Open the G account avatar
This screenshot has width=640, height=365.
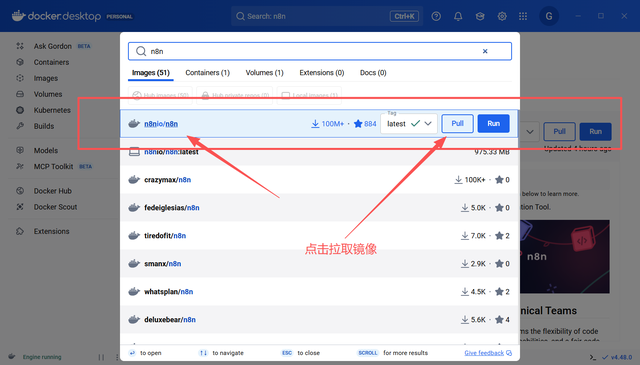(549, 16)
